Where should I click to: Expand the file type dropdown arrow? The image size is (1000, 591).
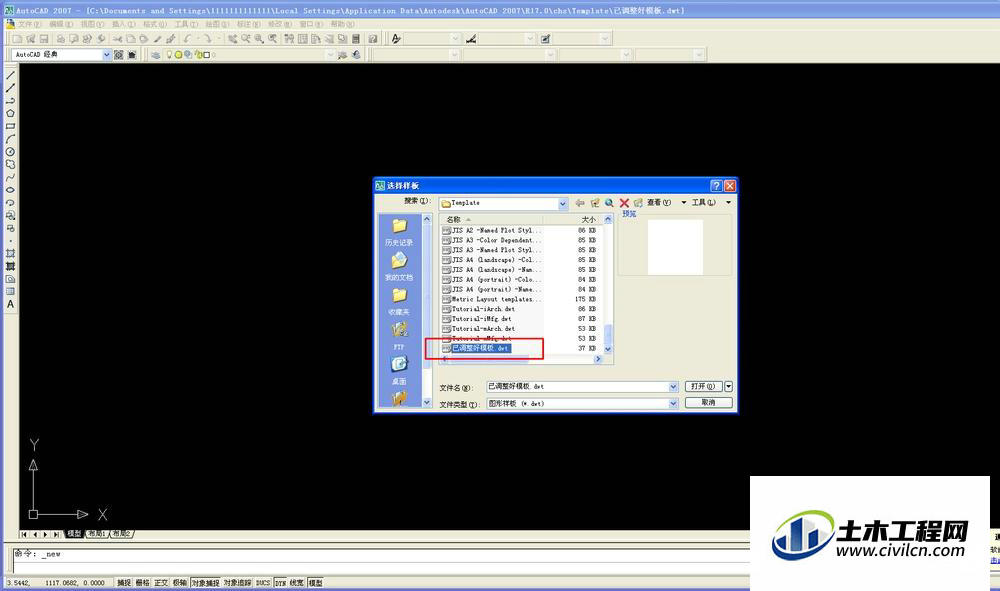click(673, 404)
